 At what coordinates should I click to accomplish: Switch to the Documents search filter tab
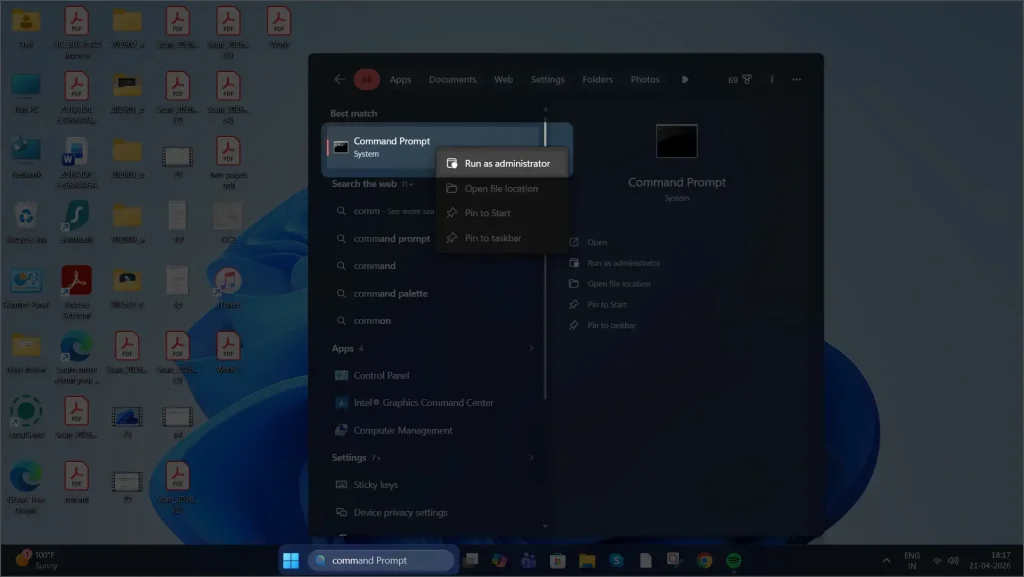[x=452, y=79]
